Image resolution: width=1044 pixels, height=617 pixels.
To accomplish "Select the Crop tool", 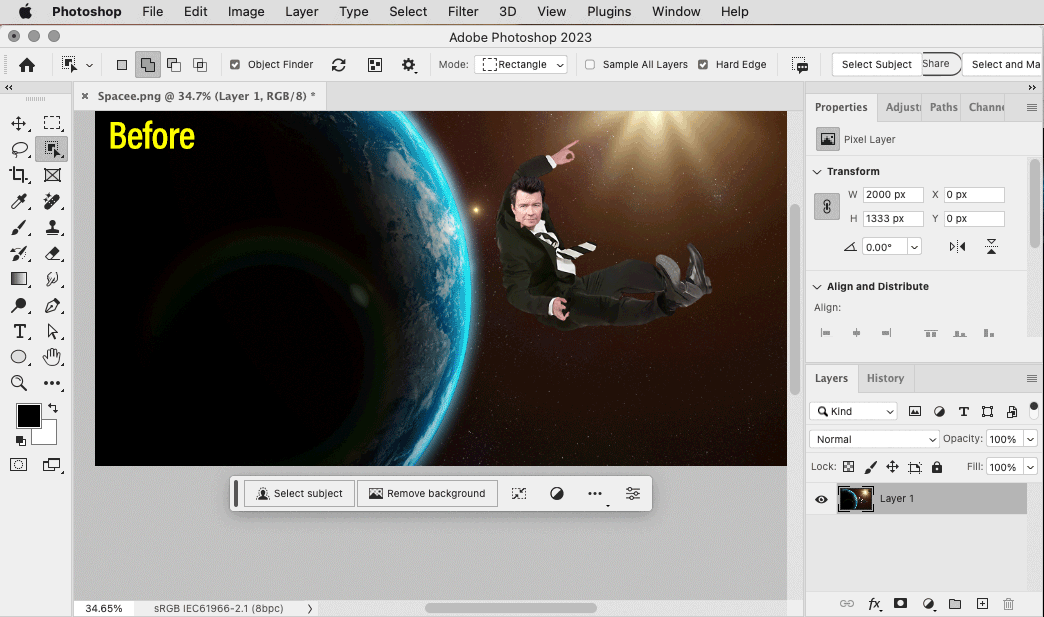I will click(x=18, y=175).
